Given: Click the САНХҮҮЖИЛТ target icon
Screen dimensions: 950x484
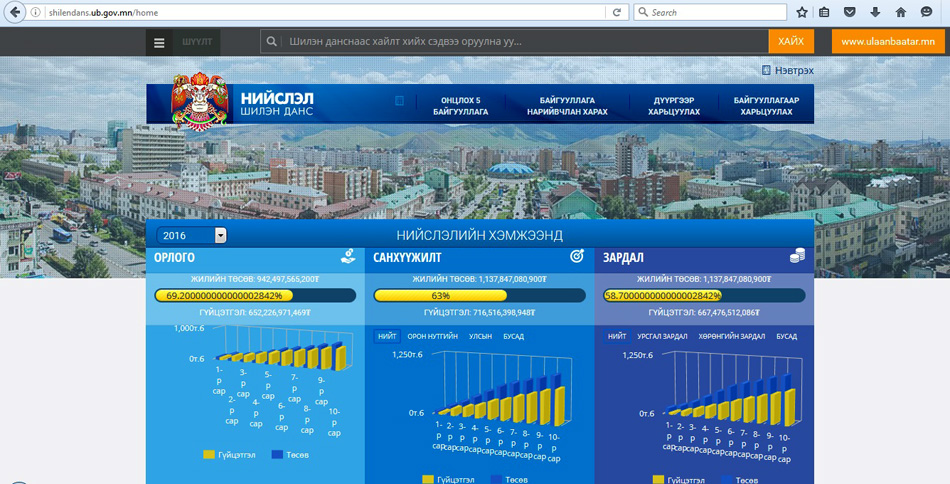Looking at the screenshot, I should (577, 257).
